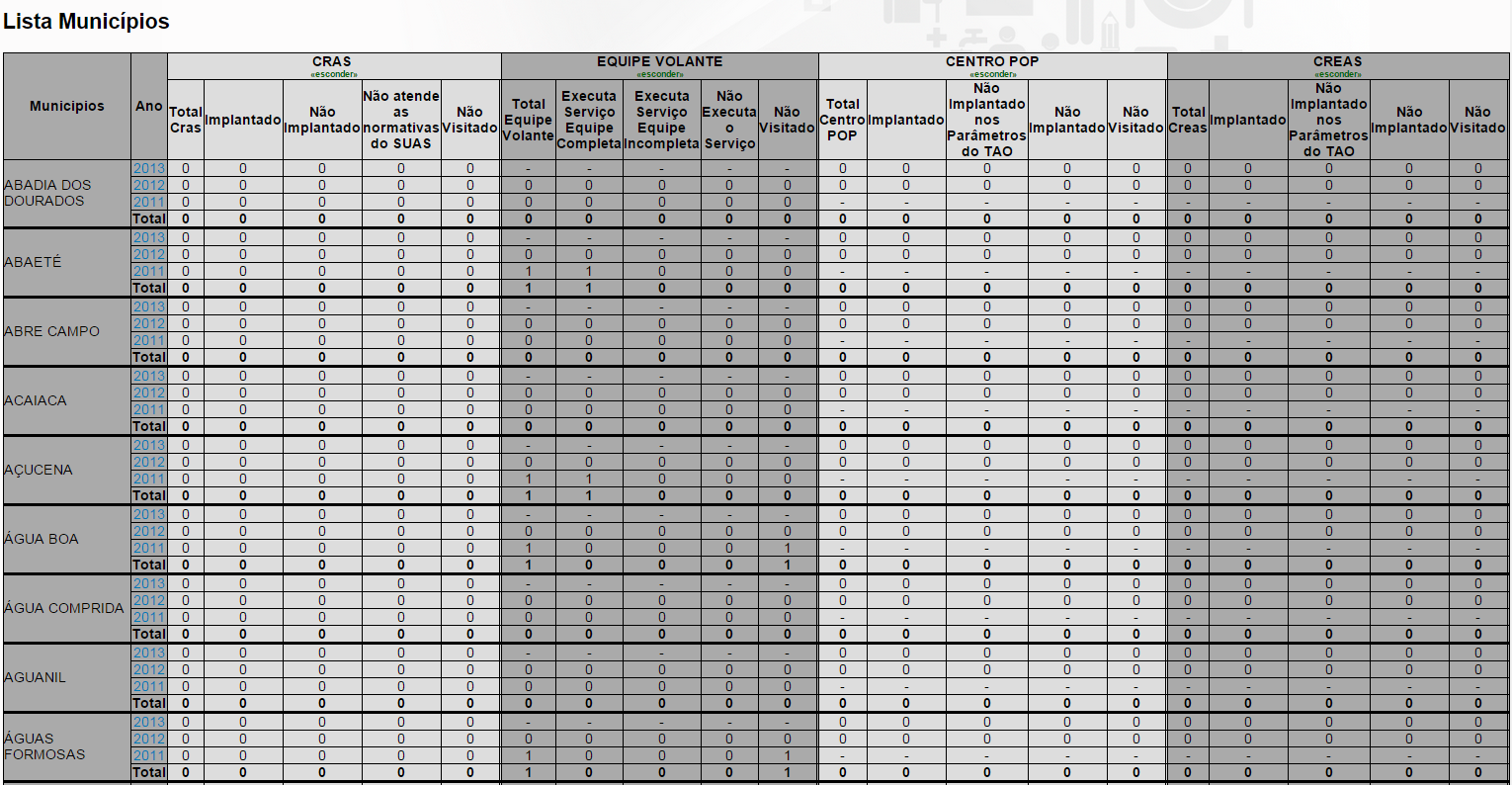Select the 2012 link for ABRE CAMPO
This screenshot has width=1512, height=785.
149,324
